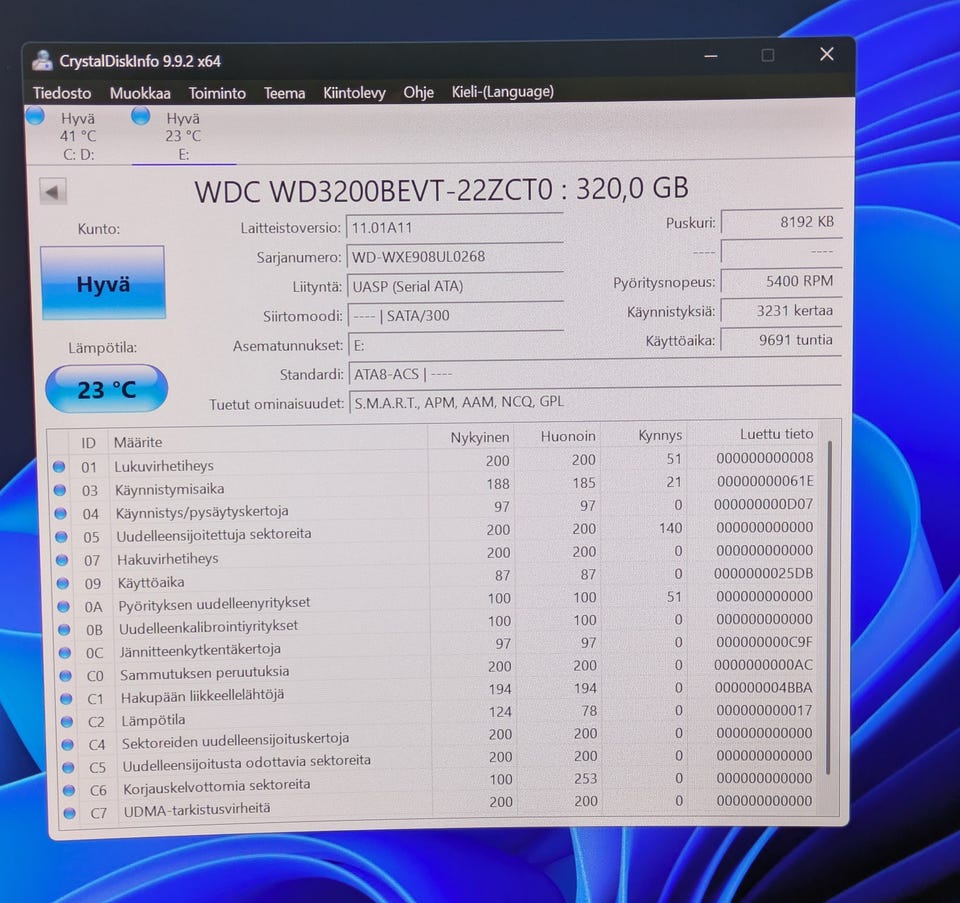Click the Tuetut ominaisuudet features field
960x903 pixels.
pos(594,402)
